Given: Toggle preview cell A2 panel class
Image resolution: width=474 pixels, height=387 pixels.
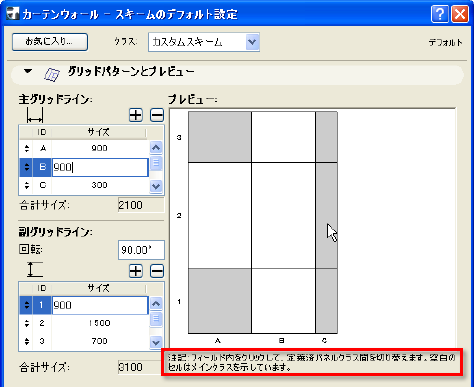Looking at the screenshot, I should [x=220, y=215].
